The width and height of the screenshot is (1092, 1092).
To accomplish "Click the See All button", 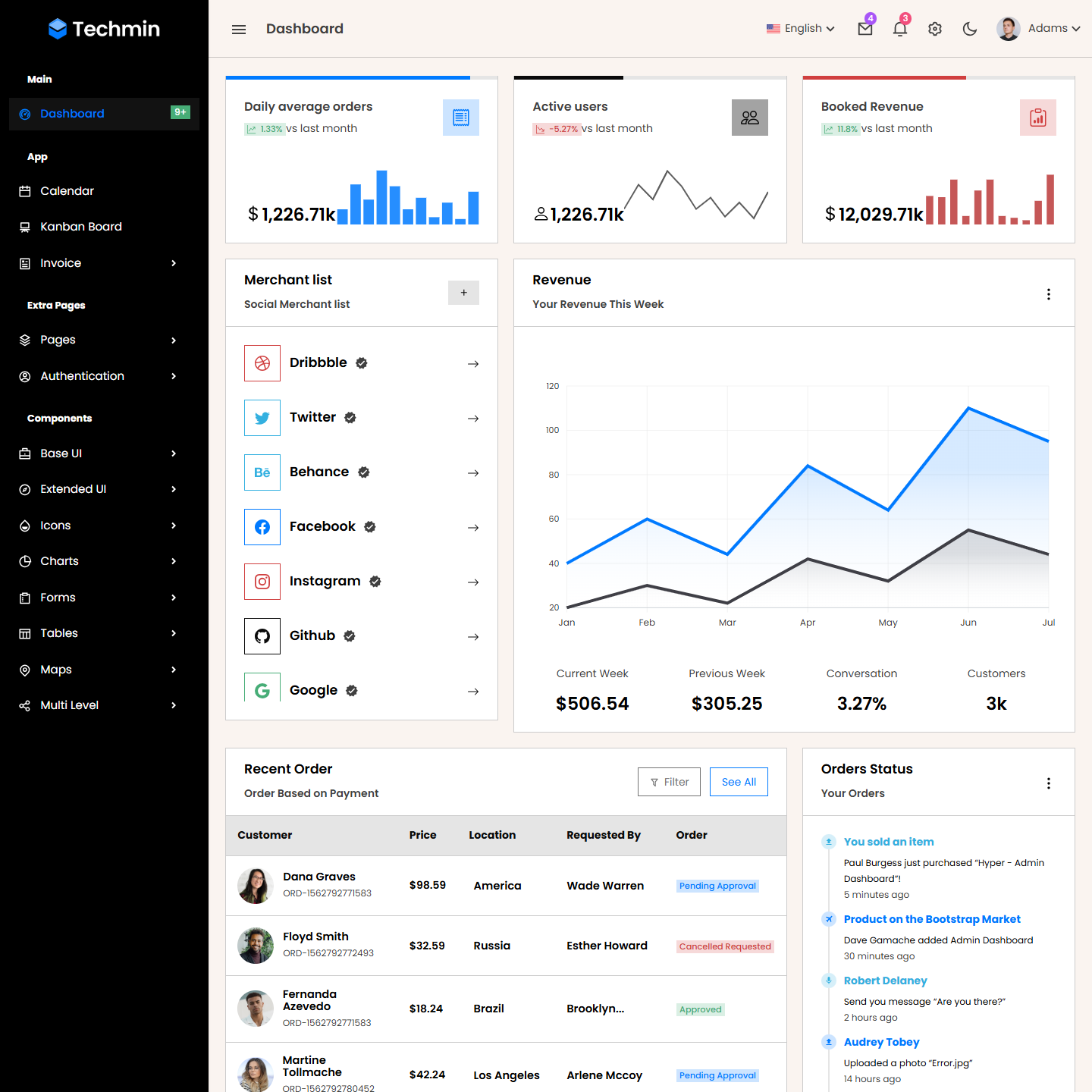I will pos(739,782).
